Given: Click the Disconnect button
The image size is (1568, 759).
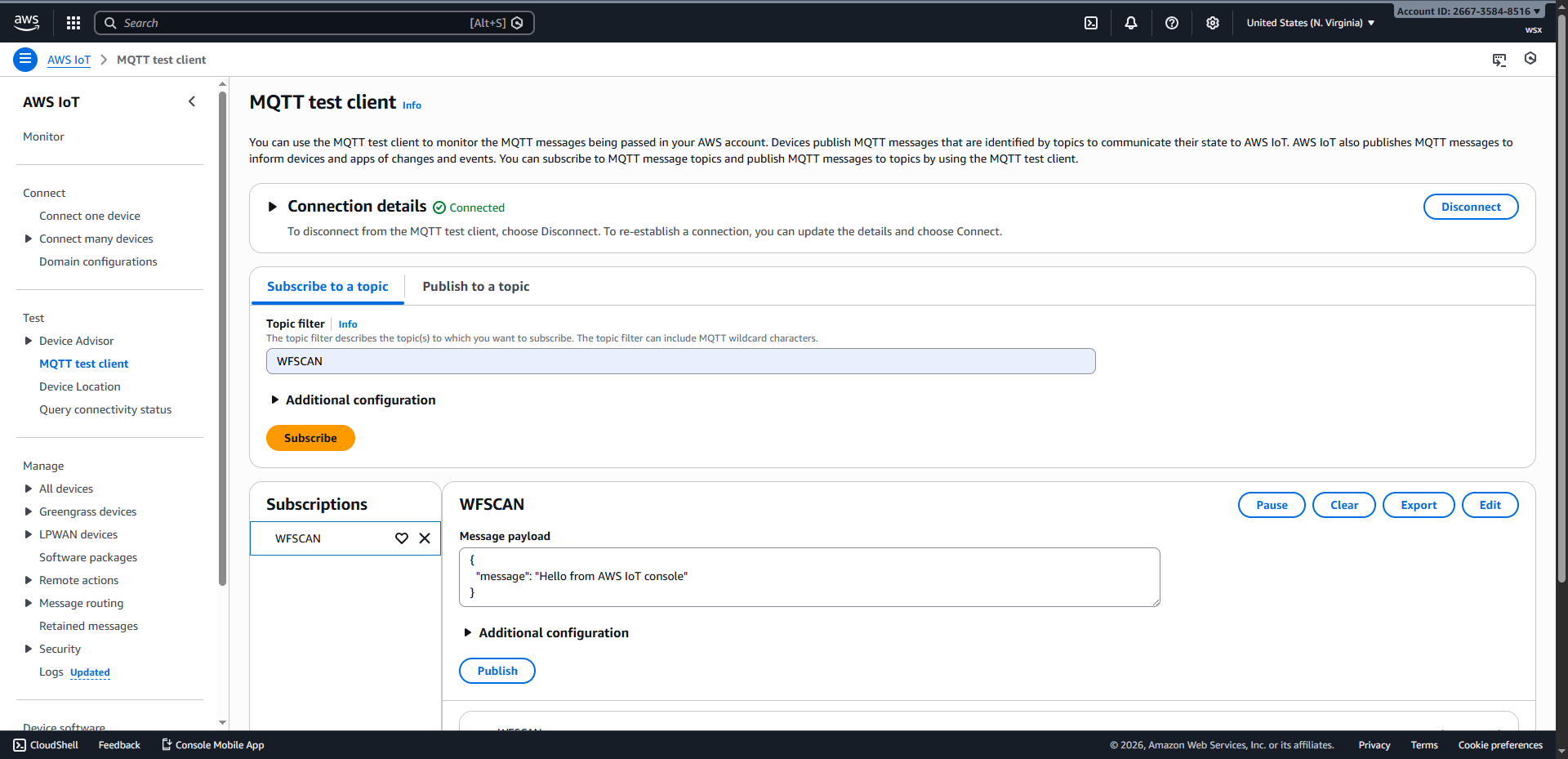Looking at the screenshot, I should tap(1470, 207).
